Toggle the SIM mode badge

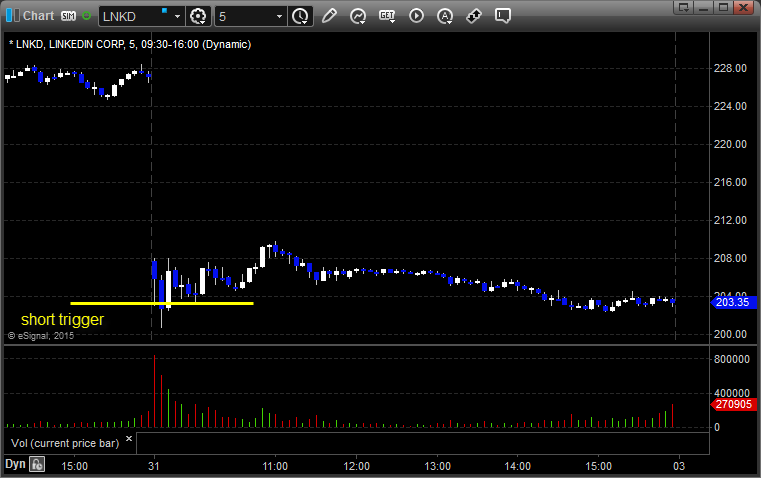[x=69, y=16]
